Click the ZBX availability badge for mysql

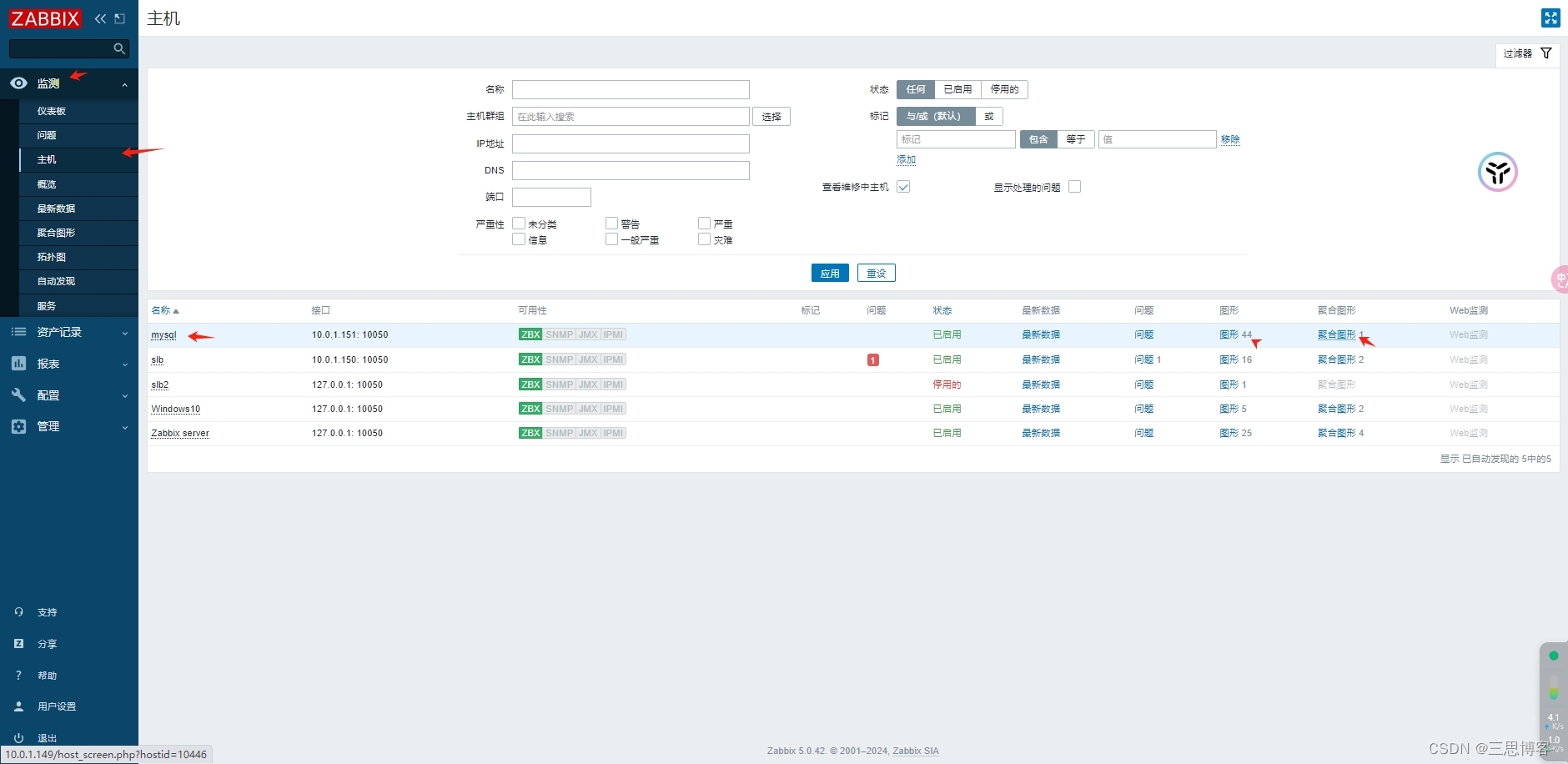[530, 334]
